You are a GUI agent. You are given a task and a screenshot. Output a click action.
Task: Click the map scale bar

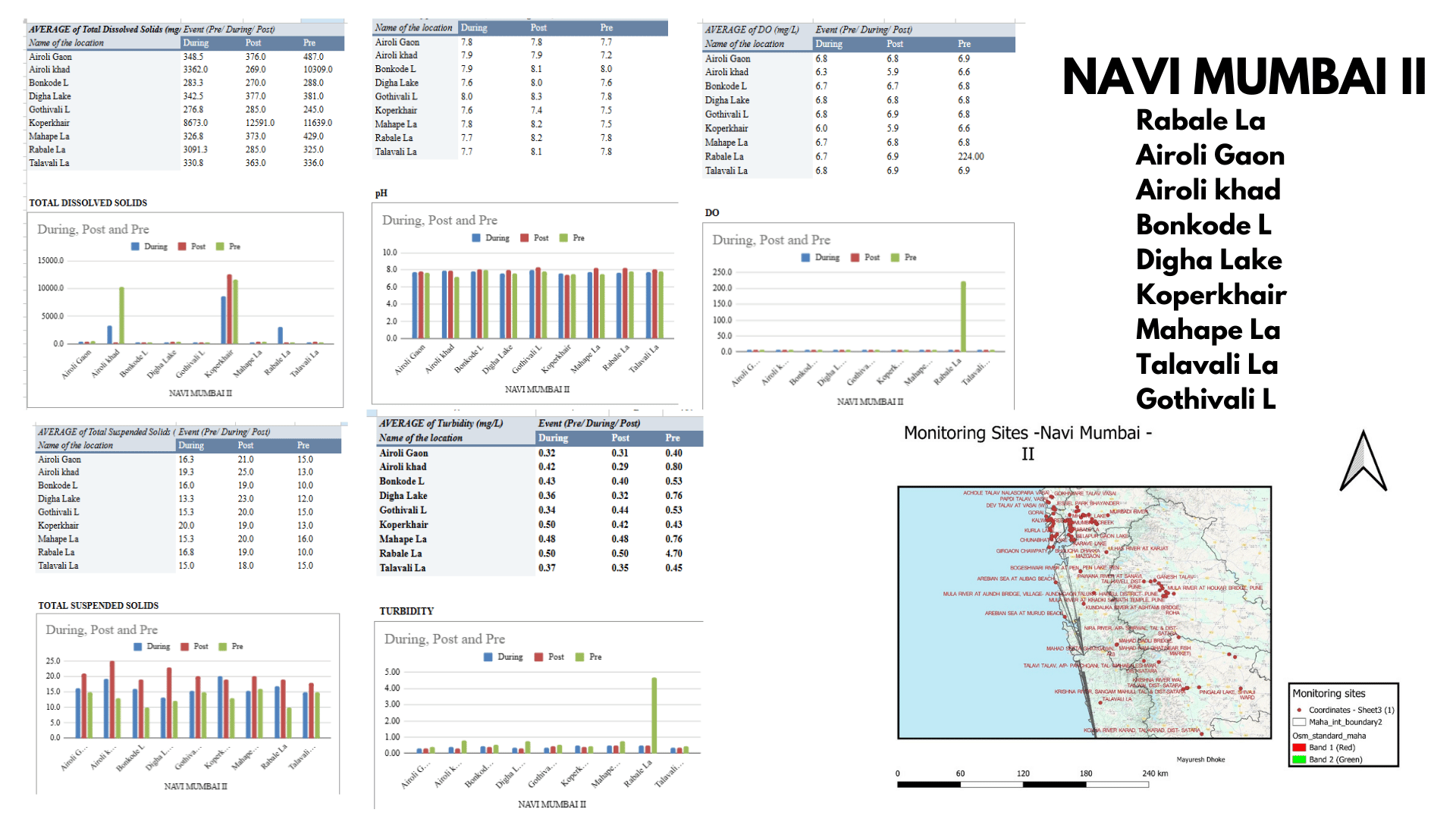coord(1022,785)
